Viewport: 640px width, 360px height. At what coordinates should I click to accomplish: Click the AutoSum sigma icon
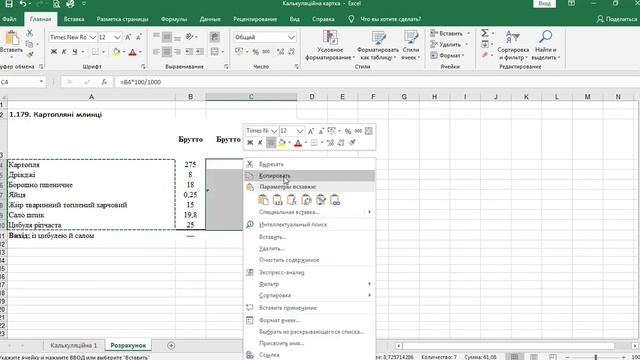point(484,33)
